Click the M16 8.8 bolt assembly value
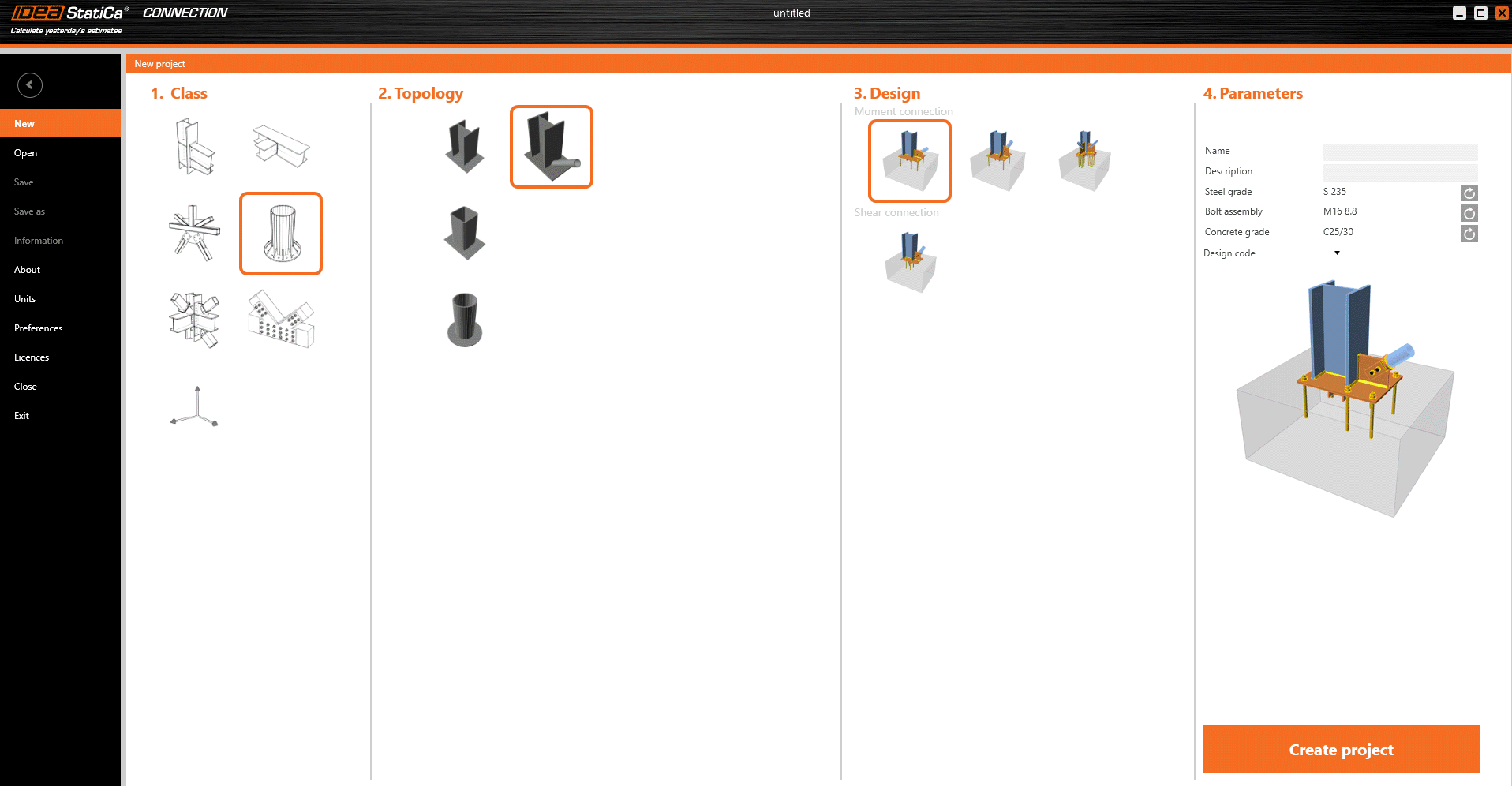1512x786 pixels. pos(1340,211)
